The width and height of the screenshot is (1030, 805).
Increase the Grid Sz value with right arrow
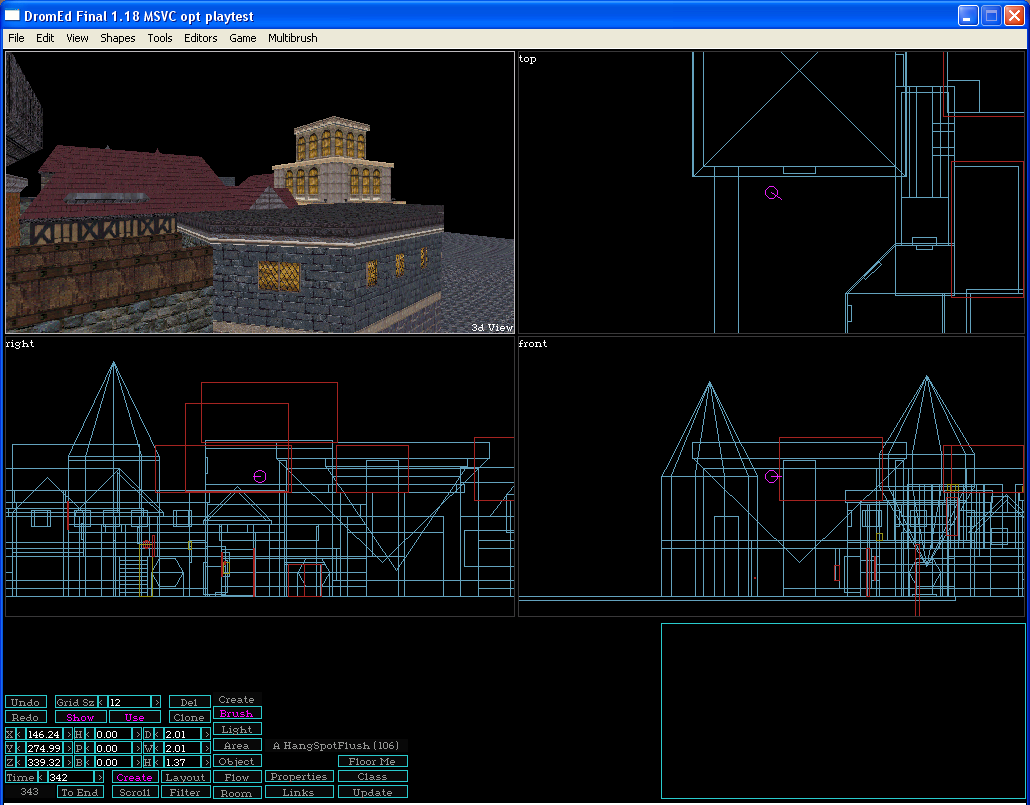point(156,702)
